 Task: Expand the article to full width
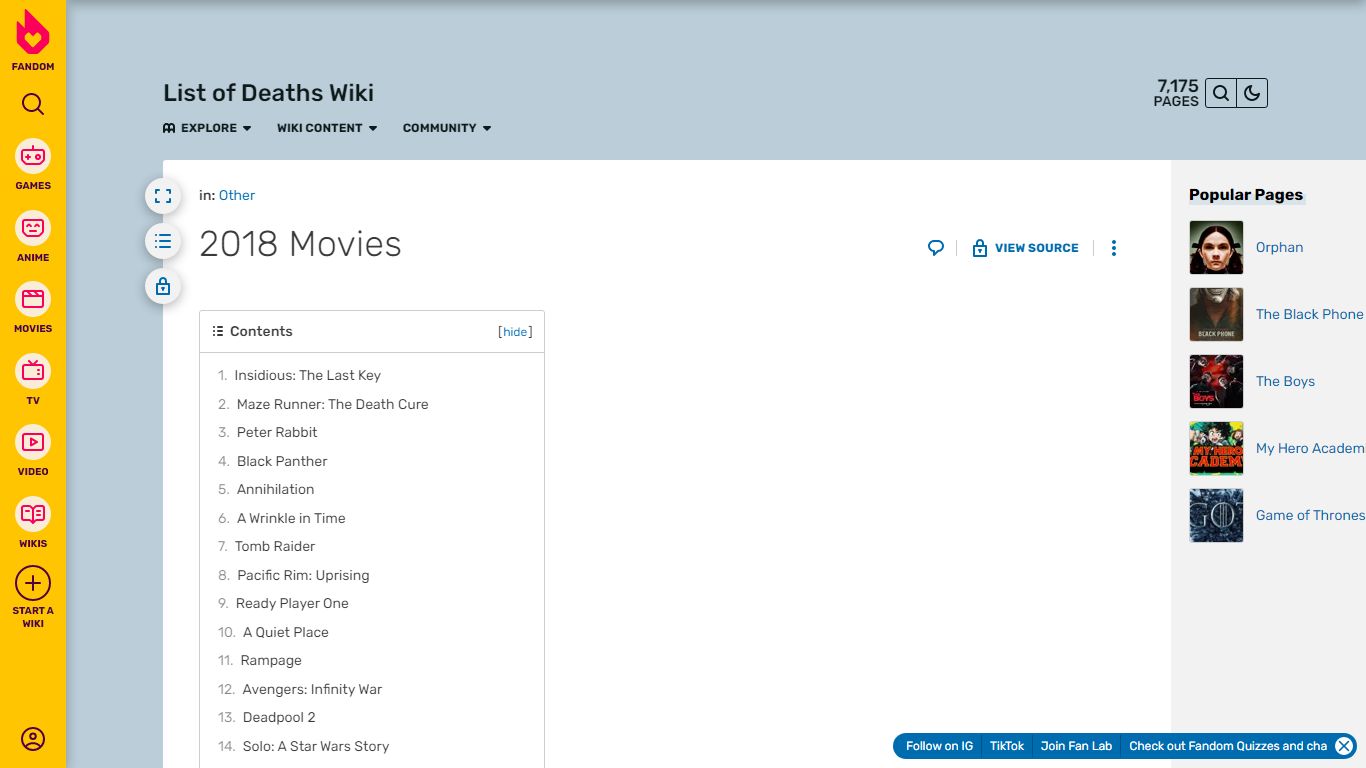(163, 196)
